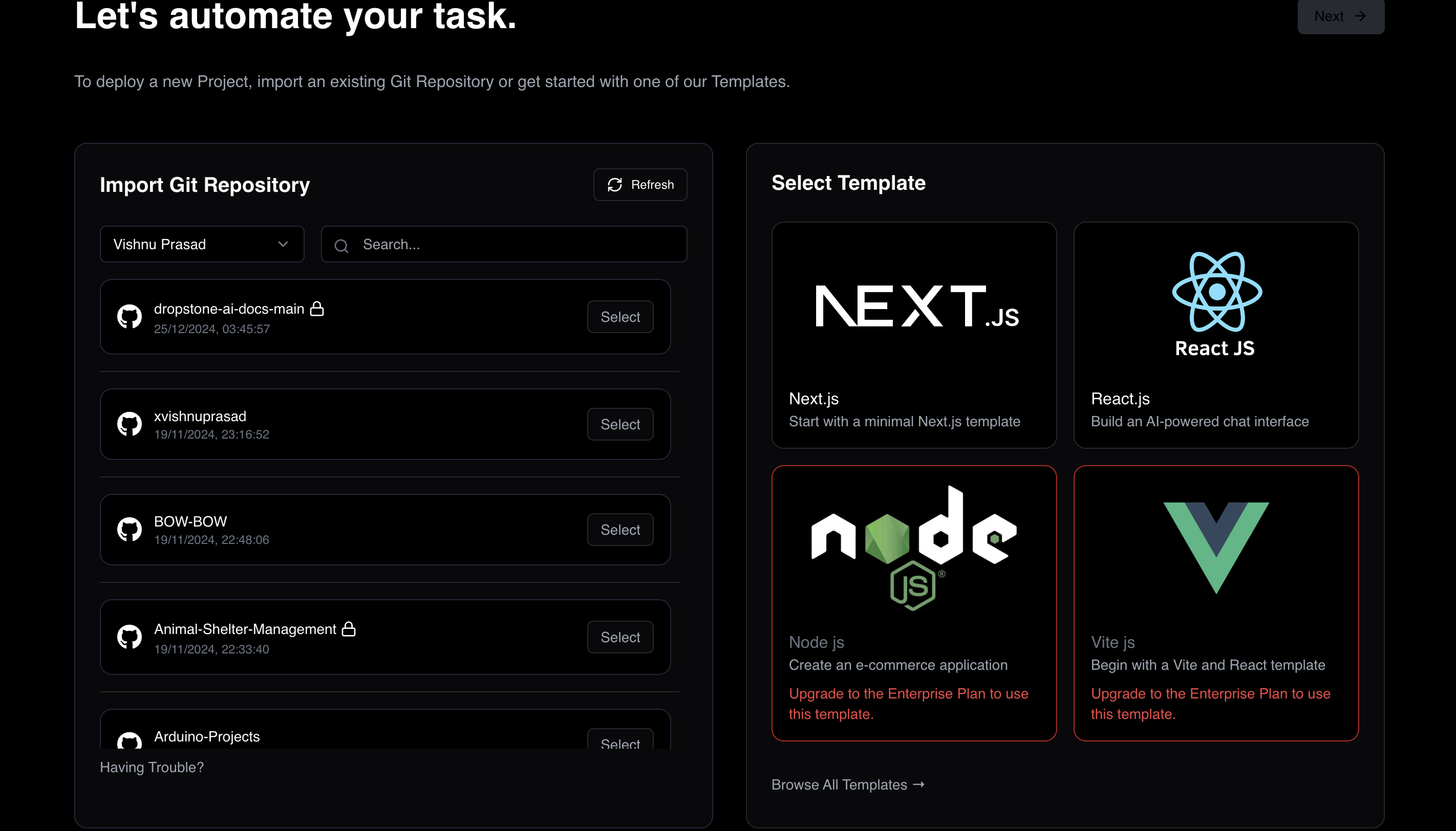Viewport: 1456px width, 831px height.
Task: Click Vite js Enterprise upgrade warning
Action: pyautogui.click(x=1210, y=704)
